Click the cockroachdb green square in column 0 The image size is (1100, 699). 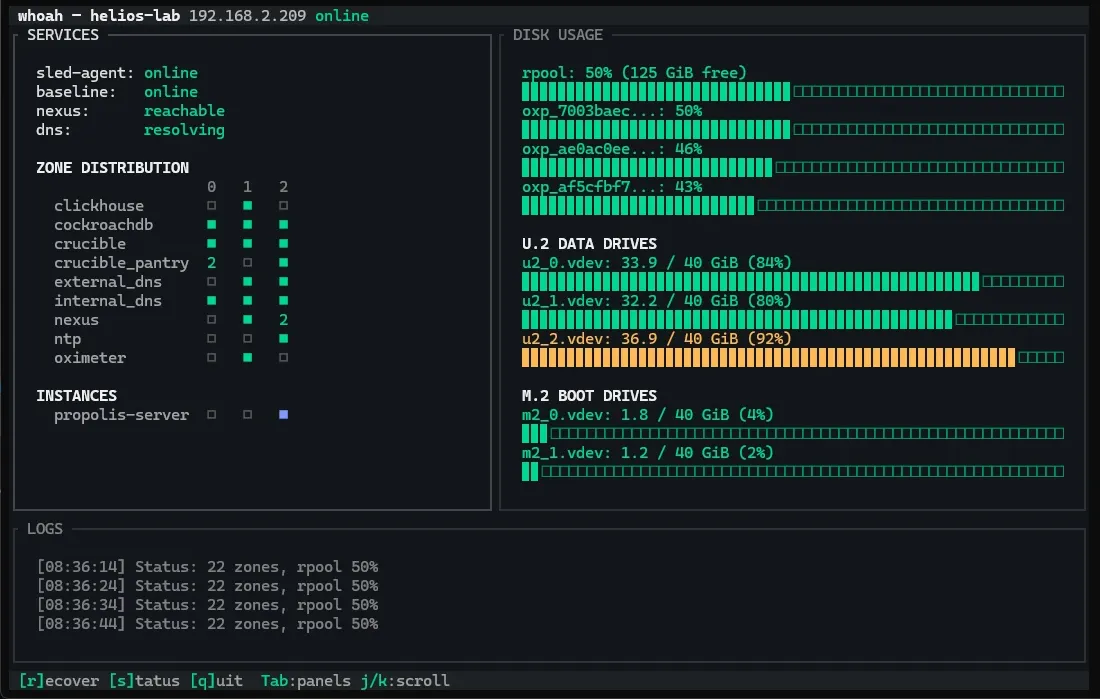212,225
